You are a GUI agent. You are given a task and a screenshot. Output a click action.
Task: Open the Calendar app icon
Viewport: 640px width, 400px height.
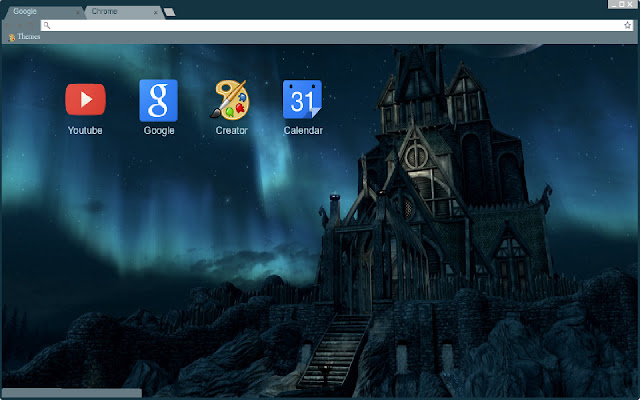(x=302, y=100)
